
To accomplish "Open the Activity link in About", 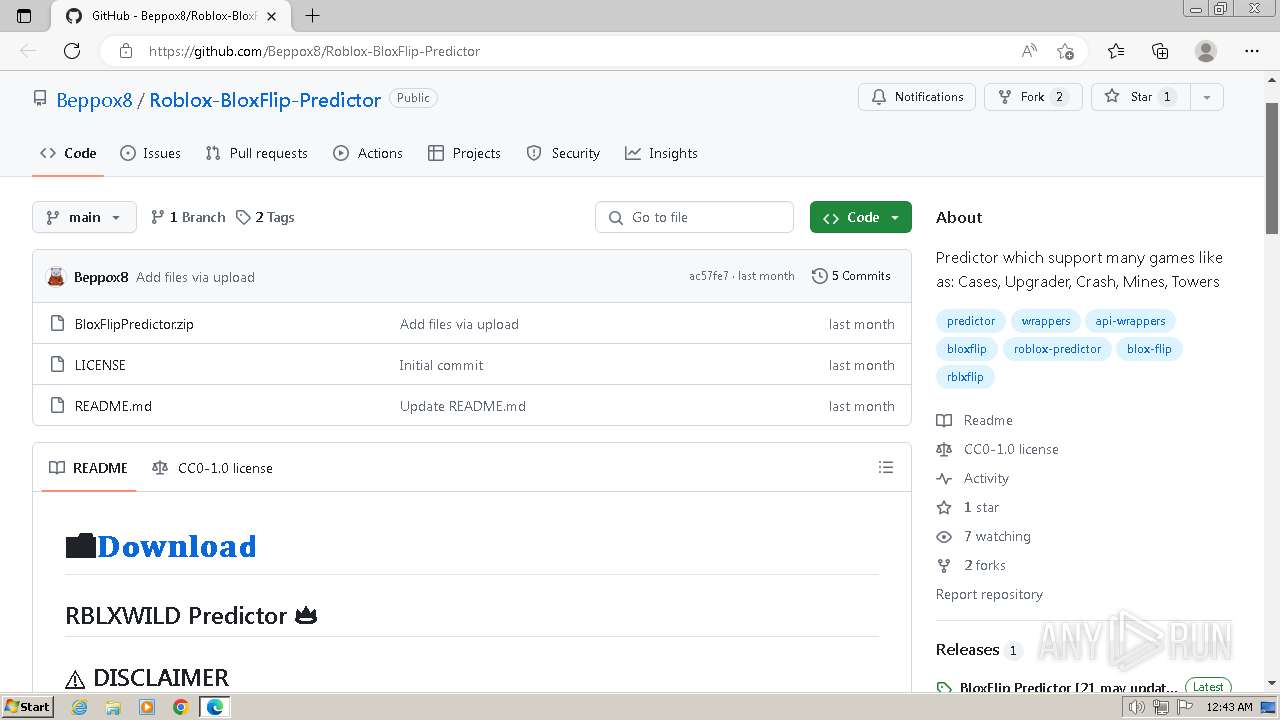I will coord(986,478).
